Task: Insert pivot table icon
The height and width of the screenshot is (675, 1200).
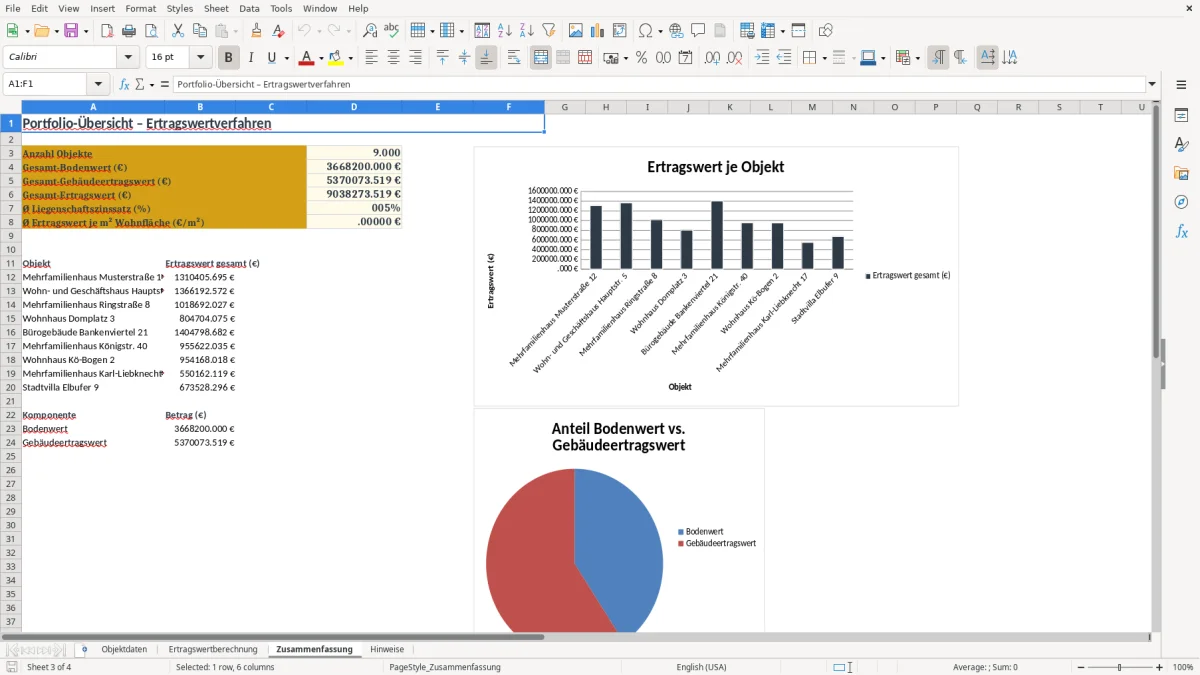Action: [x=619, y=31]
